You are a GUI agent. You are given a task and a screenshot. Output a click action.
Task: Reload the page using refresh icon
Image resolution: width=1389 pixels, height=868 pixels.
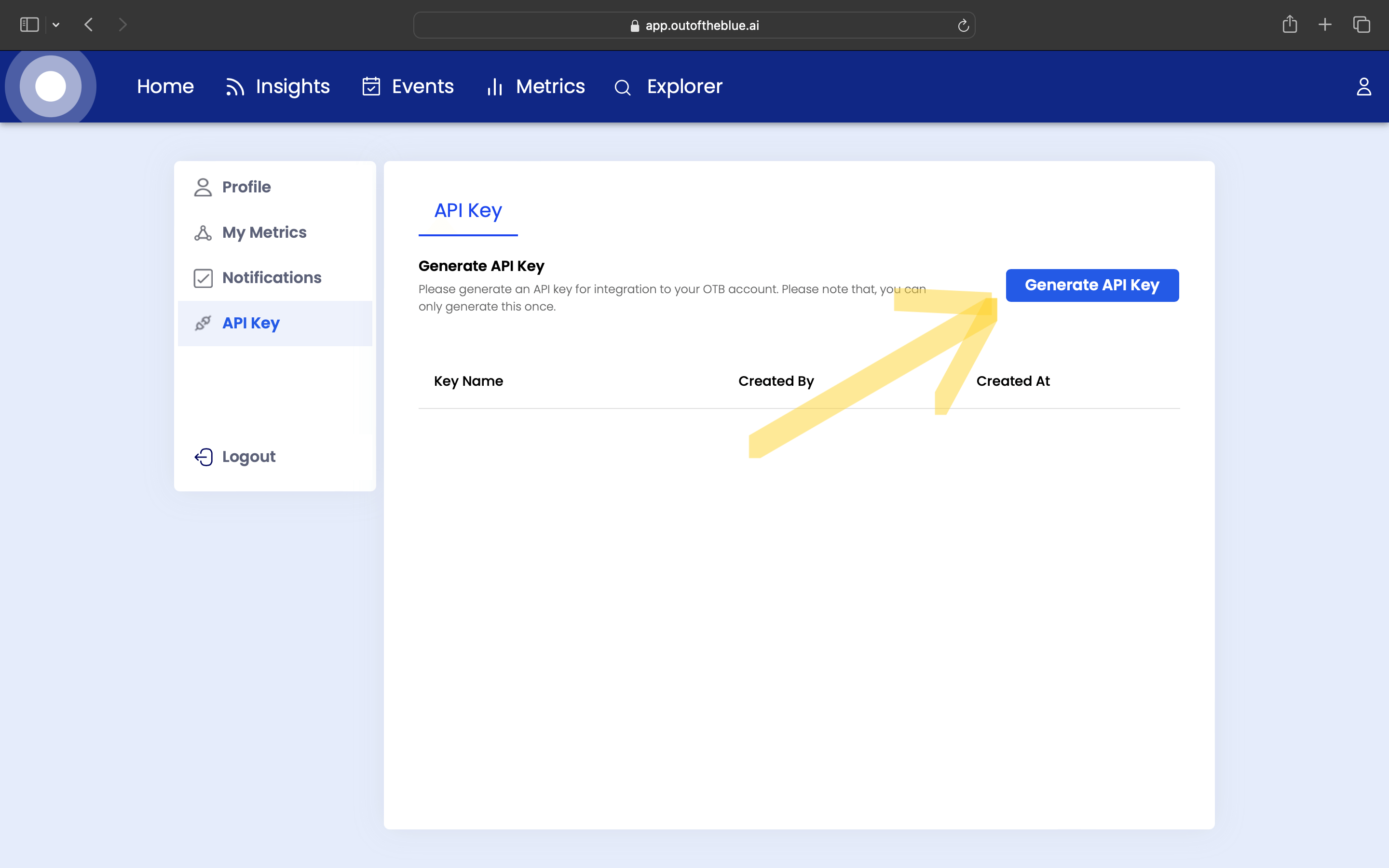click(963, 25)
